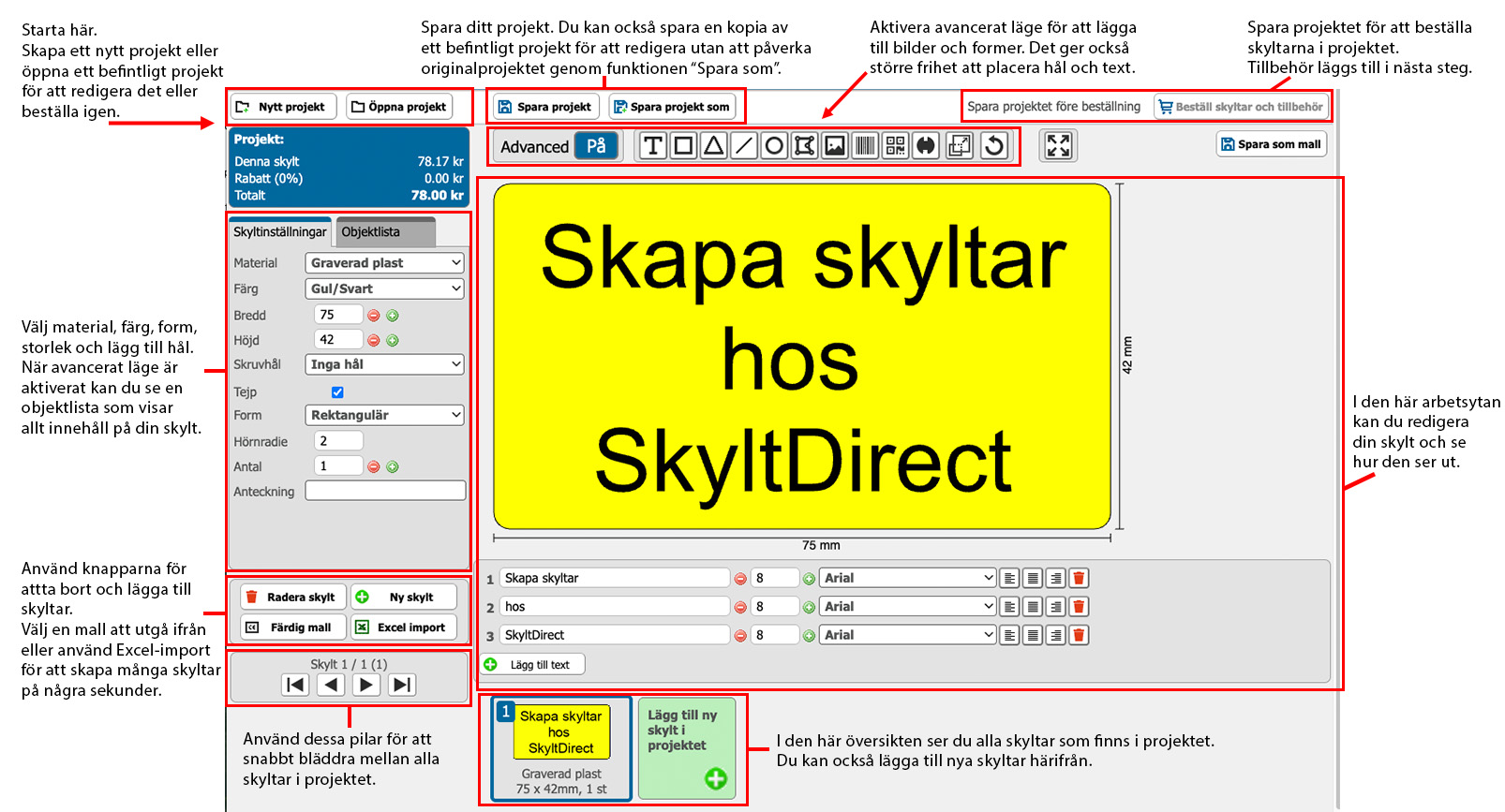Switch to the Skyltinställningar tab
This screenshot has width=1505, height=812.
point(280,232)
